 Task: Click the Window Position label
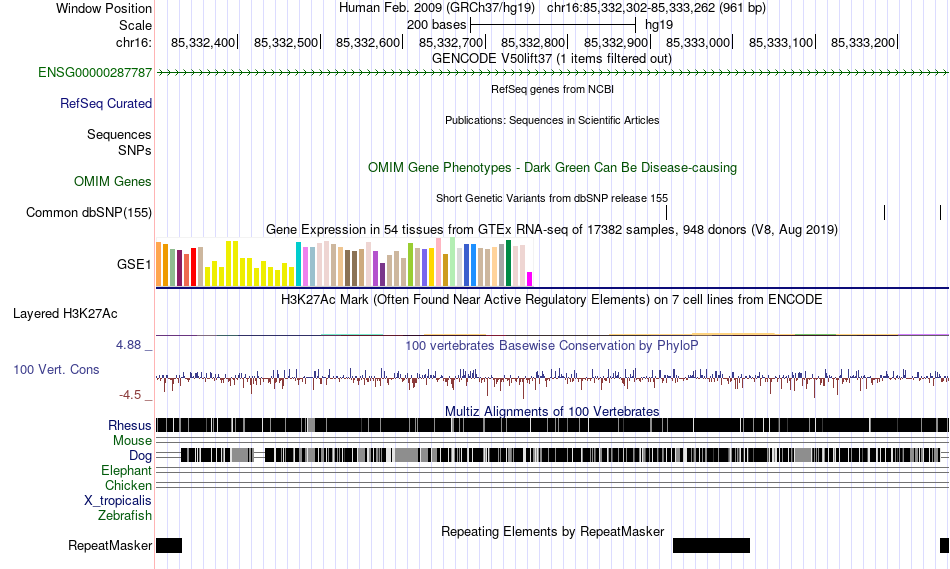[104, 8]
